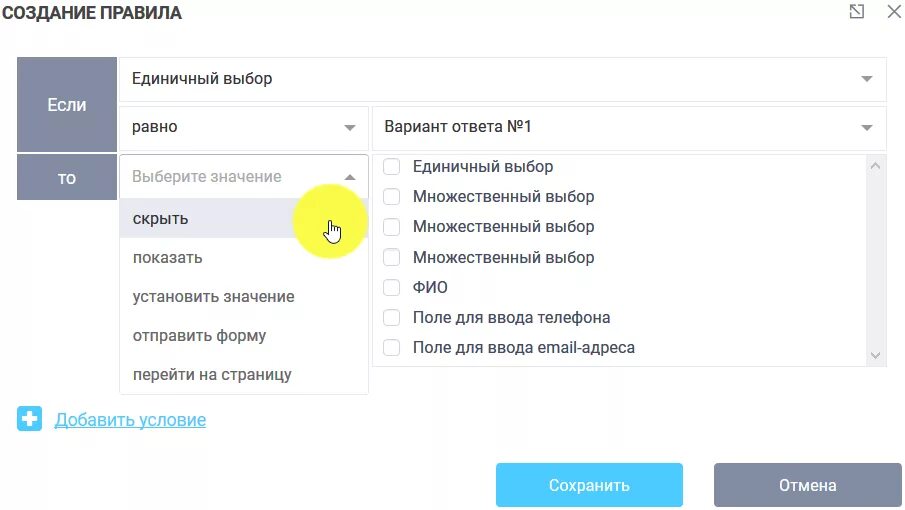The width and height of the screenshot is (905, 510).
Task: Click the blue plus icon for adding condition
Action: pos(29,419)
